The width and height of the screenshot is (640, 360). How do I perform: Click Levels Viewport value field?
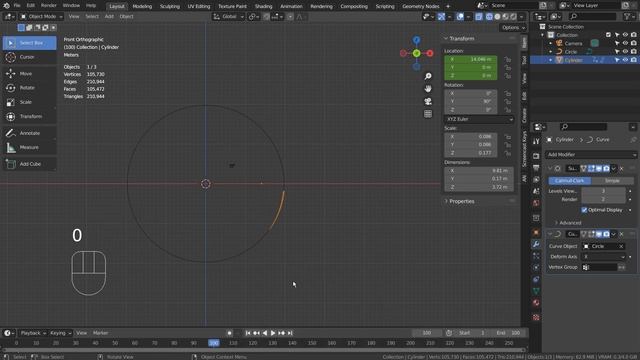(603, 191)
